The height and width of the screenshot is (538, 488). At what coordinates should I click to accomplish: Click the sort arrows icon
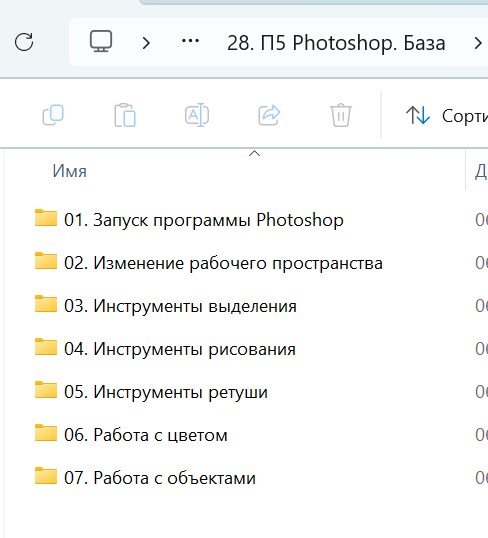(x=418, y=115)
